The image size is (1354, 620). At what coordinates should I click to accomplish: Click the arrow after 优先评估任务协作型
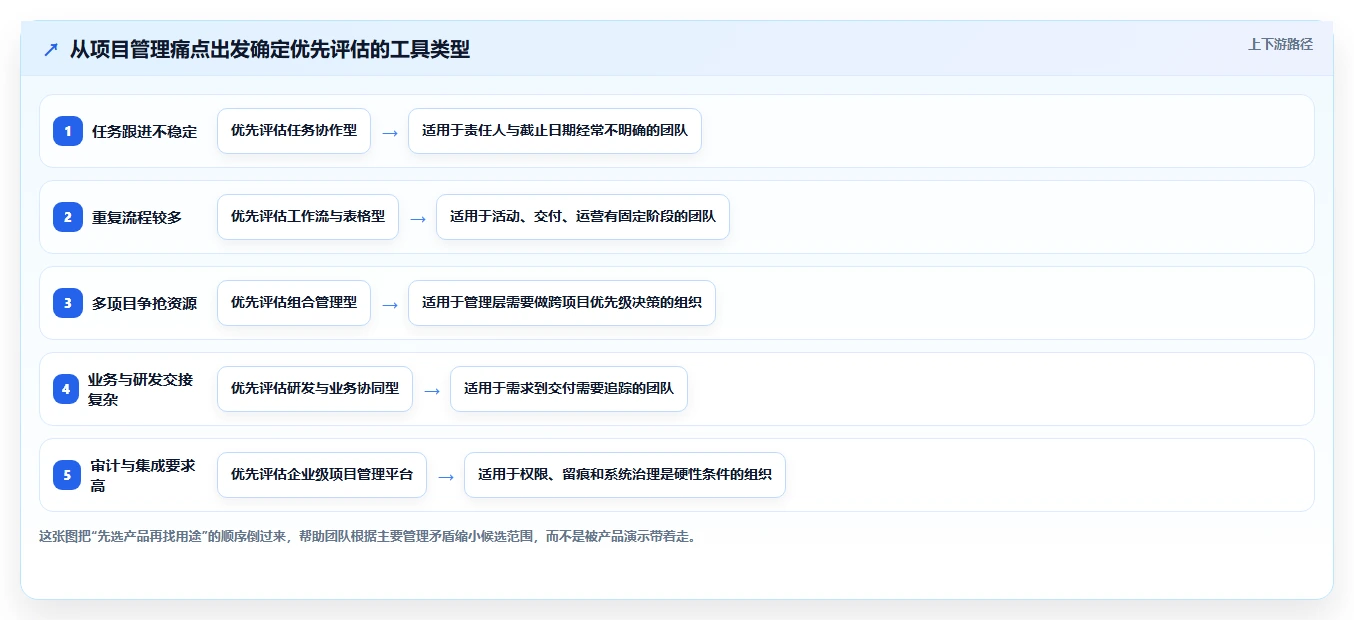tap(390, 132)
